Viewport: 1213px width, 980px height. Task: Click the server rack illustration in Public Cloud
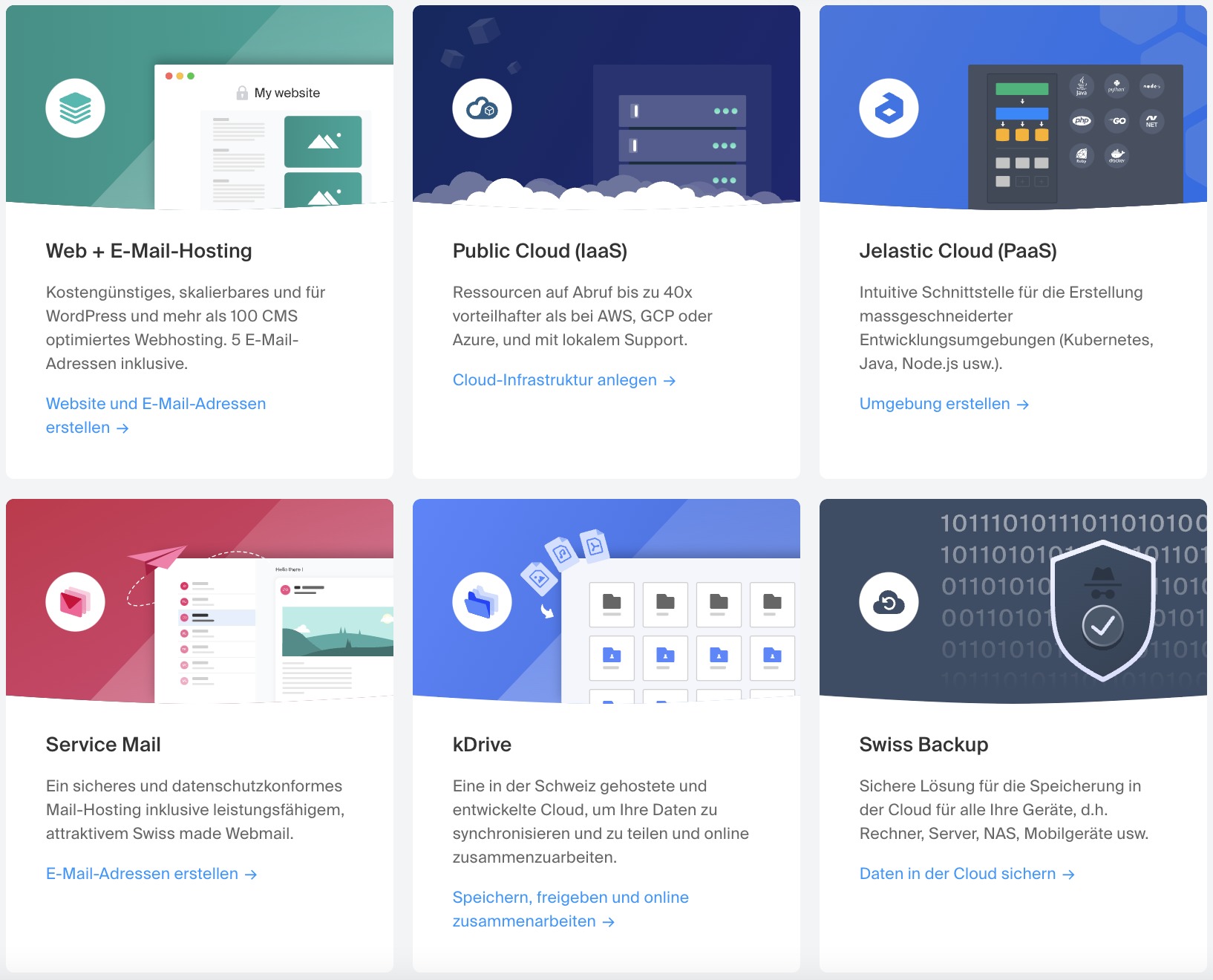click(x=682, y=146)
